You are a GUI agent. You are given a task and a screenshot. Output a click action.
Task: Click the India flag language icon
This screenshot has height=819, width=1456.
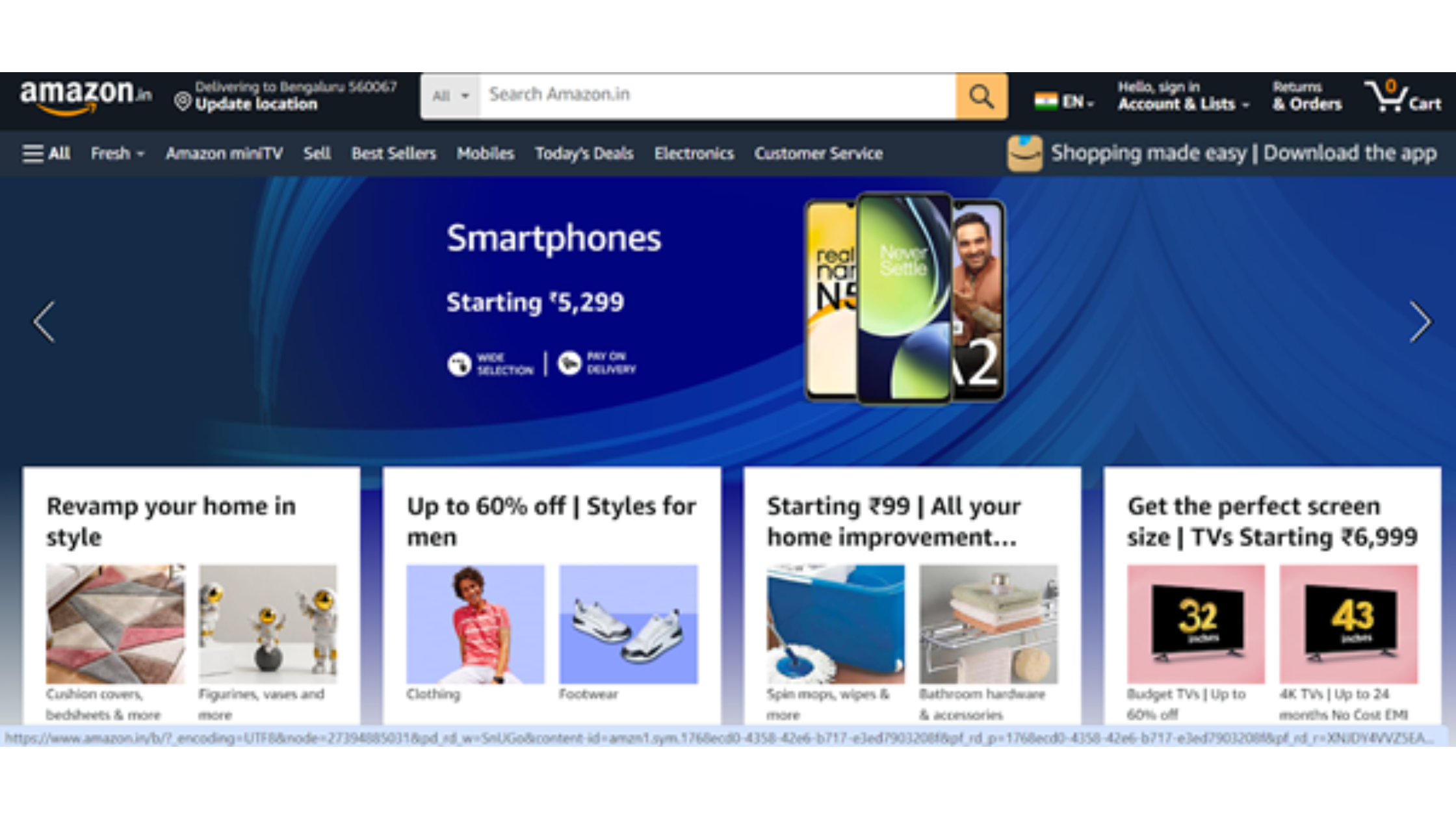(x=1046, y=101)
